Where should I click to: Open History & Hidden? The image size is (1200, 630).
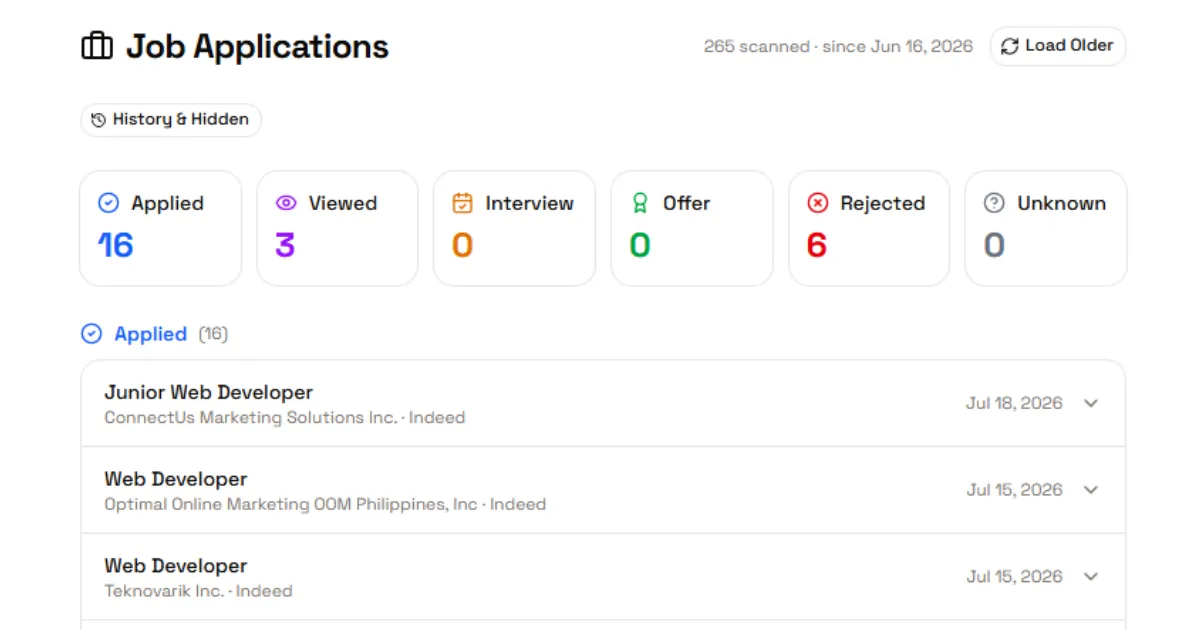(171, 120)
